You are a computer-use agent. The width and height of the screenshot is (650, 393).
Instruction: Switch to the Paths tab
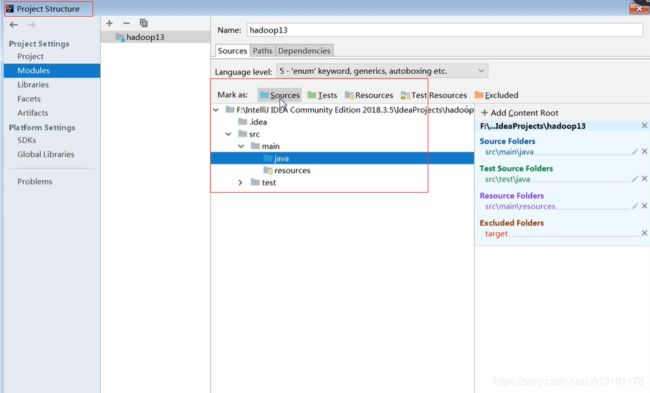262,51
